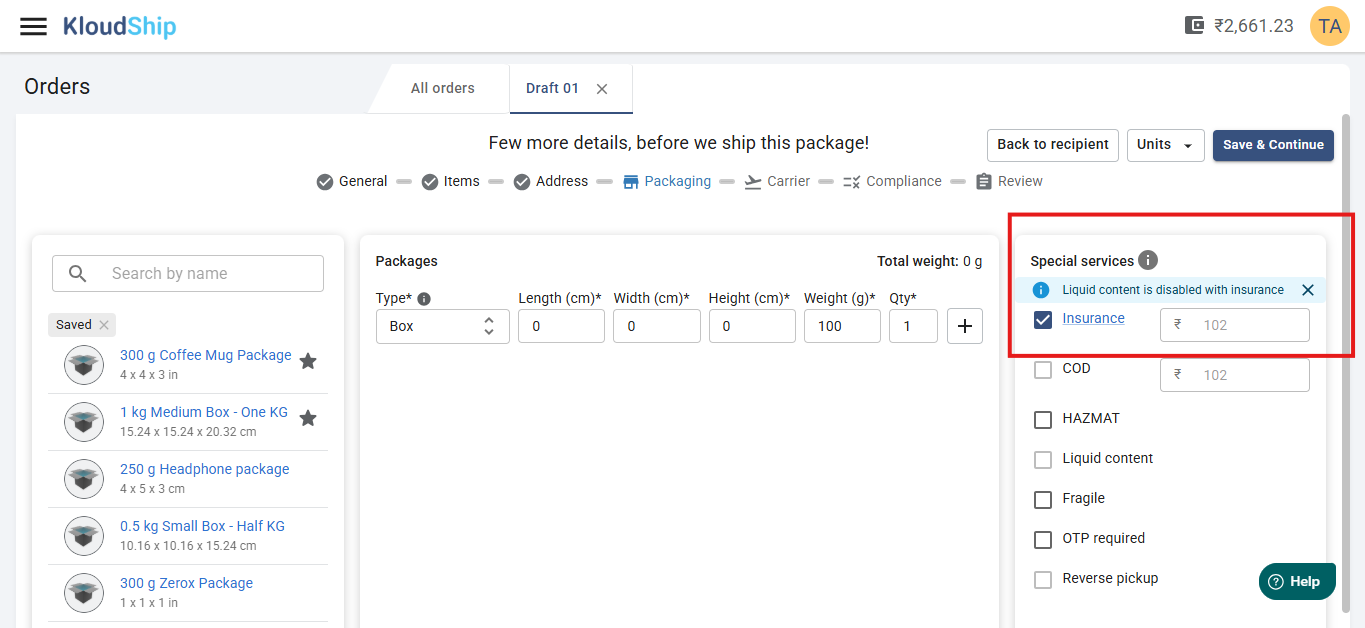Click the Special services info icon

click(x=1148, y=260)
